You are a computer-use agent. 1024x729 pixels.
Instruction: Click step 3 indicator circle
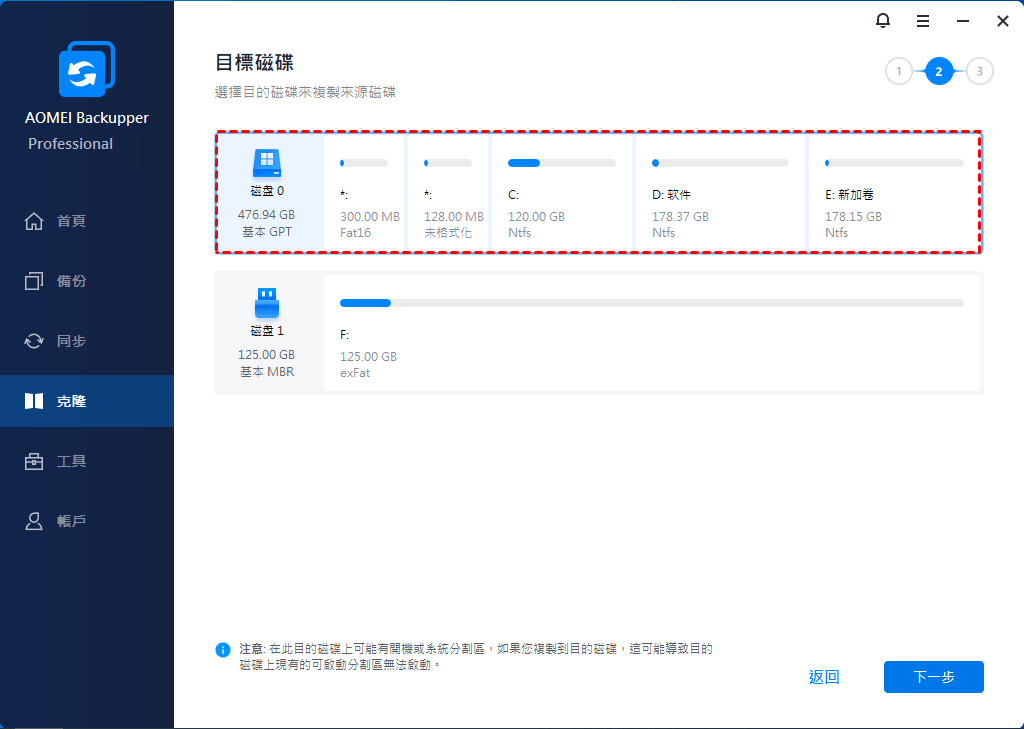(x=980, y=71)
